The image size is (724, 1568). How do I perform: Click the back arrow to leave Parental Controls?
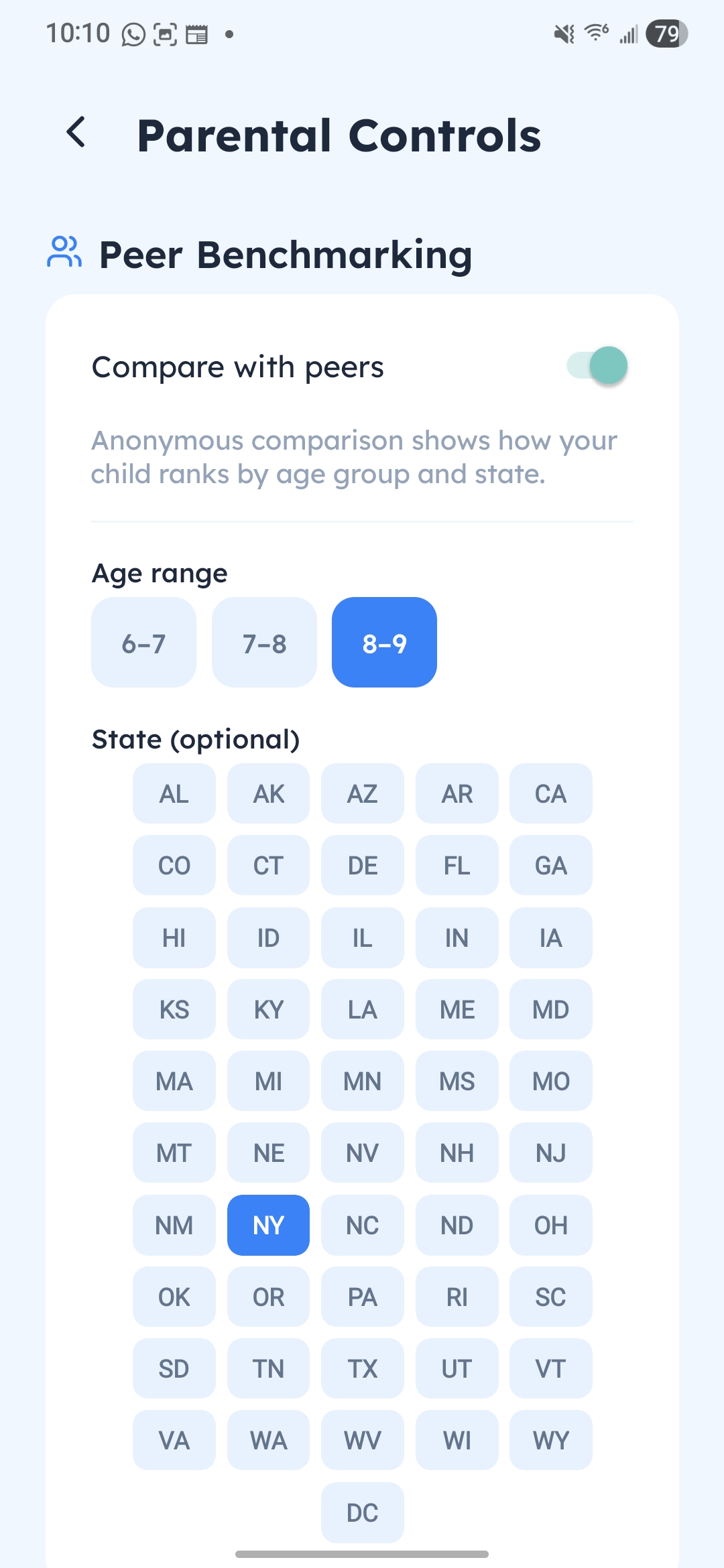(x=76, y=133)
